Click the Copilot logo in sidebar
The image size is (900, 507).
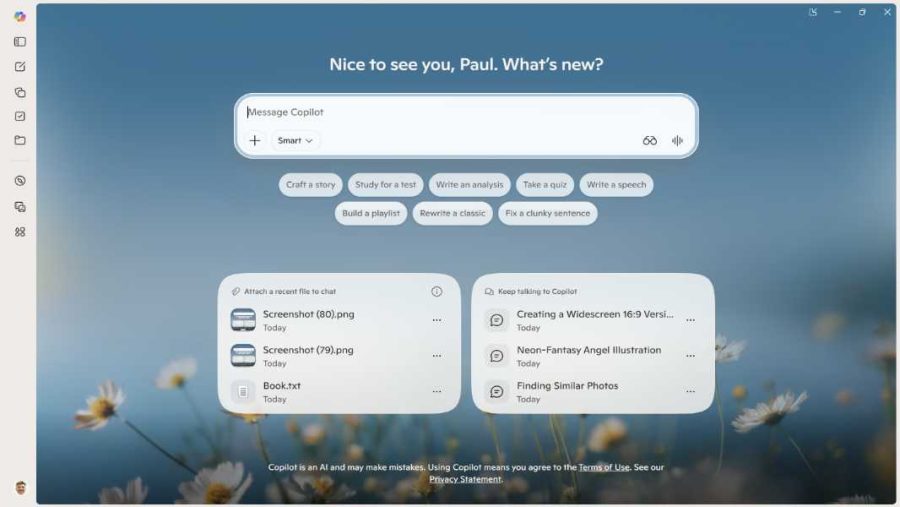(x=20, y=17)
